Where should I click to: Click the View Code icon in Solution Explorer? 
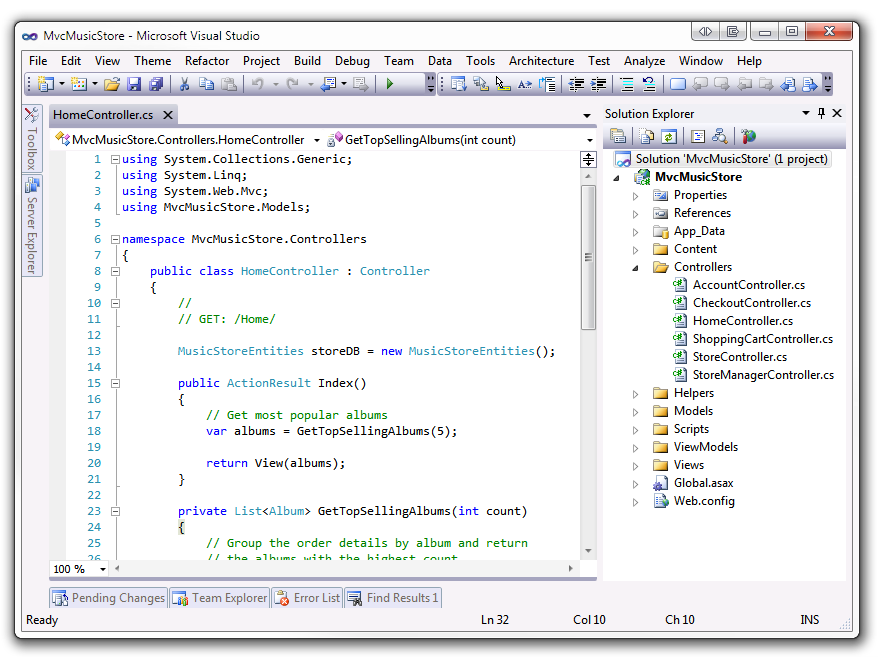pos(698,136)
